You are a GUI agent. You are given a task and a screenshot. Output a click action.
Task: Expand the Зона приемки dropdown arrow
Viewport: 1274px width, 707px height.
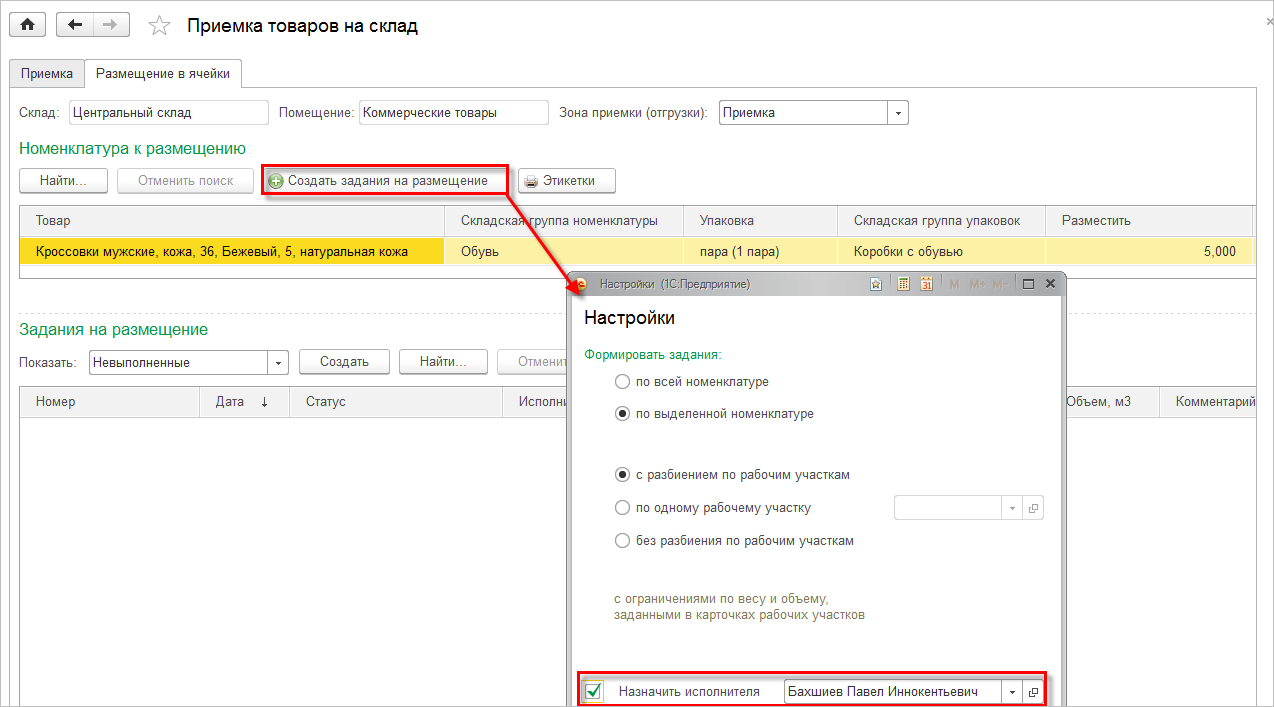click(898, 113)
